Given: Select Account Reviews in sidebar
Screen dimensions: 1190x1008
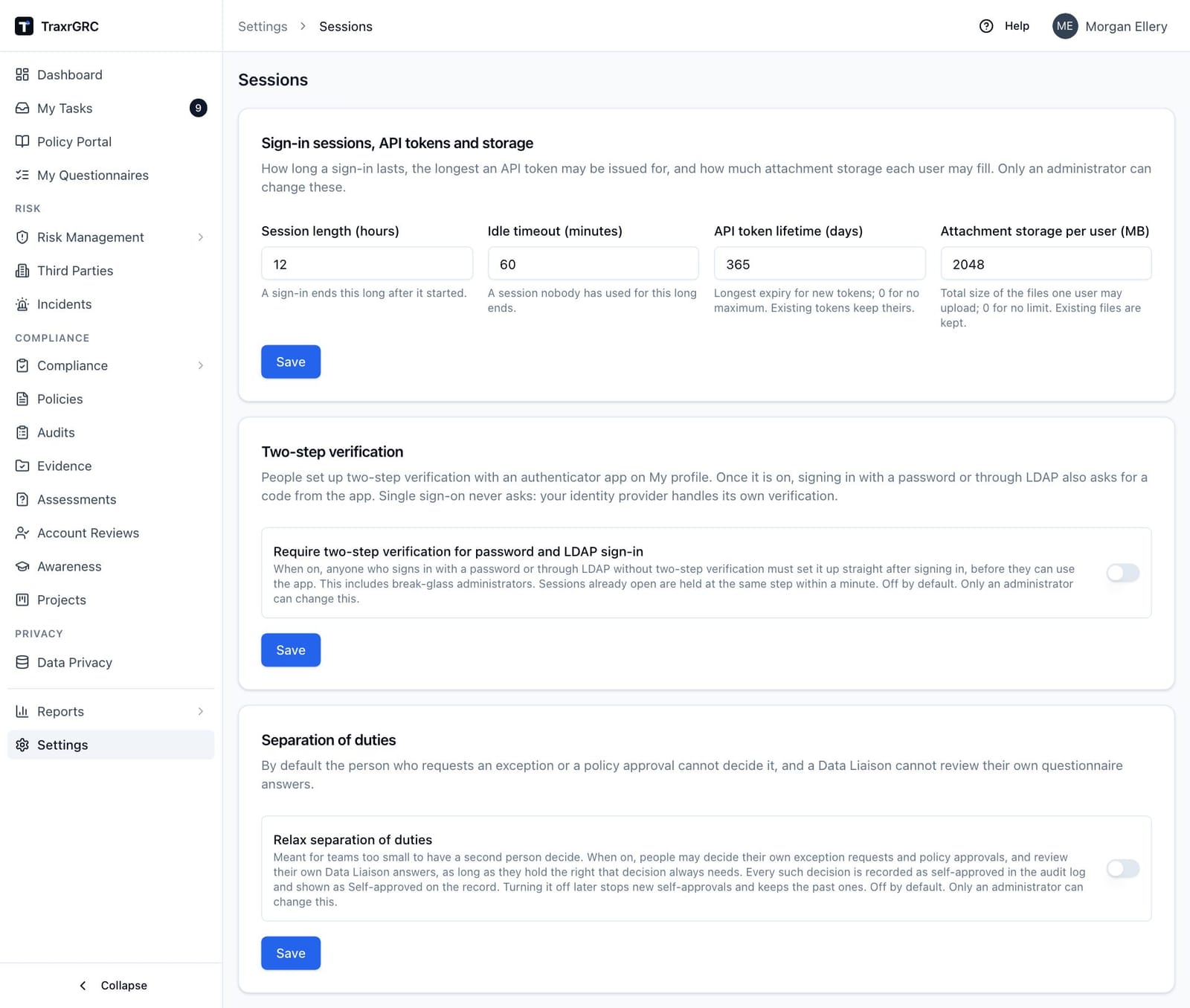Looking at the screenshot, I should tap(111, 533).
